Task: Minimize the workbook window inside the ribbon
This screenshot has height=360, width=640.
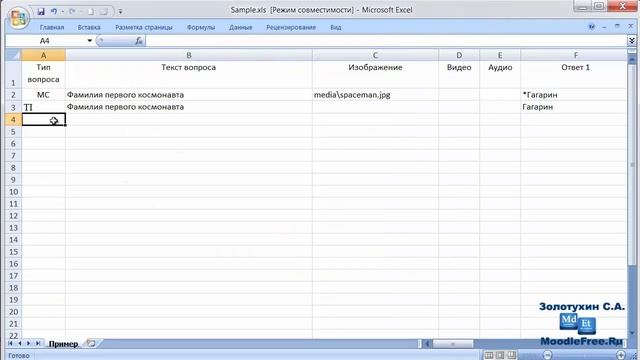Action: 604,27
